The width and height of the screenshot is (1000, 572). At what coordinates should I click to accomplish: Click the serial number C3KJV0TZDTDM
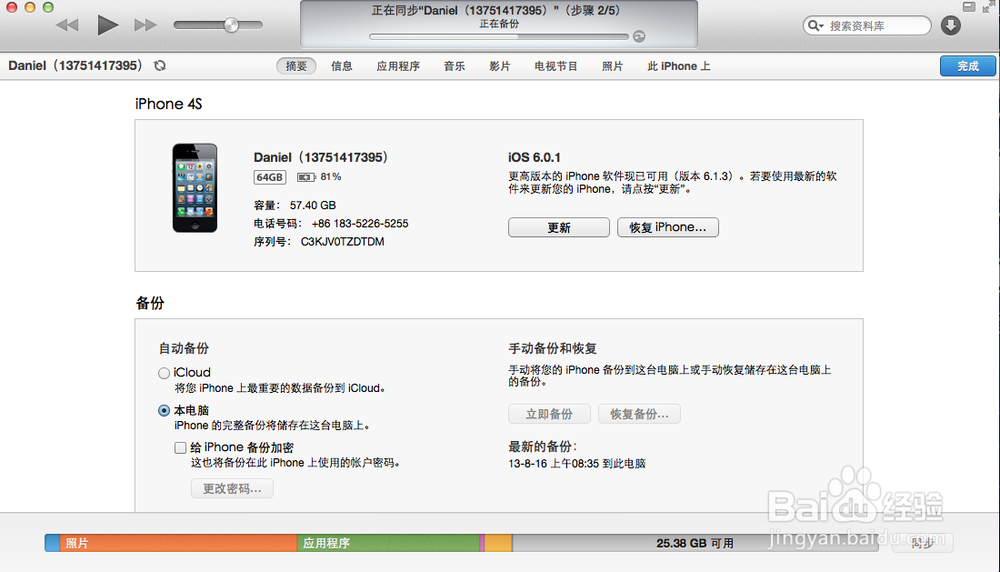342,242
